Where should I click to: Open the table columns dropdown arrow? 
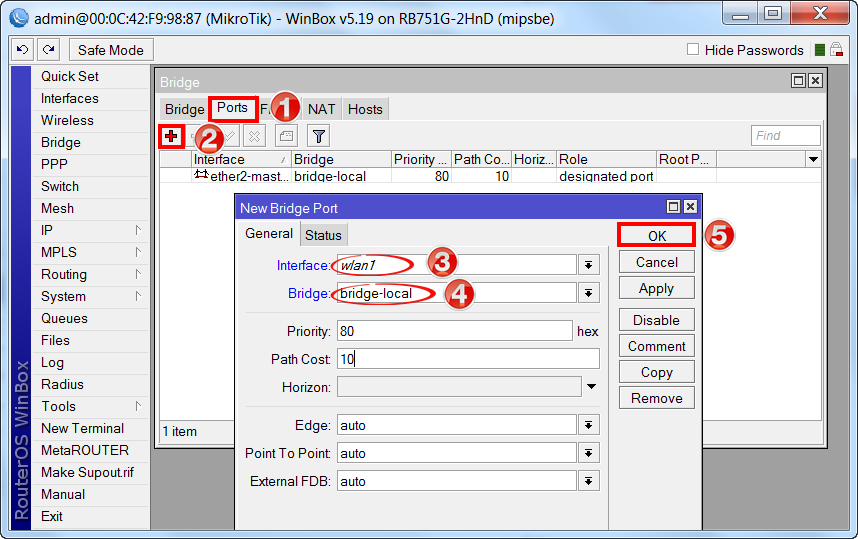tap(813, 160)
